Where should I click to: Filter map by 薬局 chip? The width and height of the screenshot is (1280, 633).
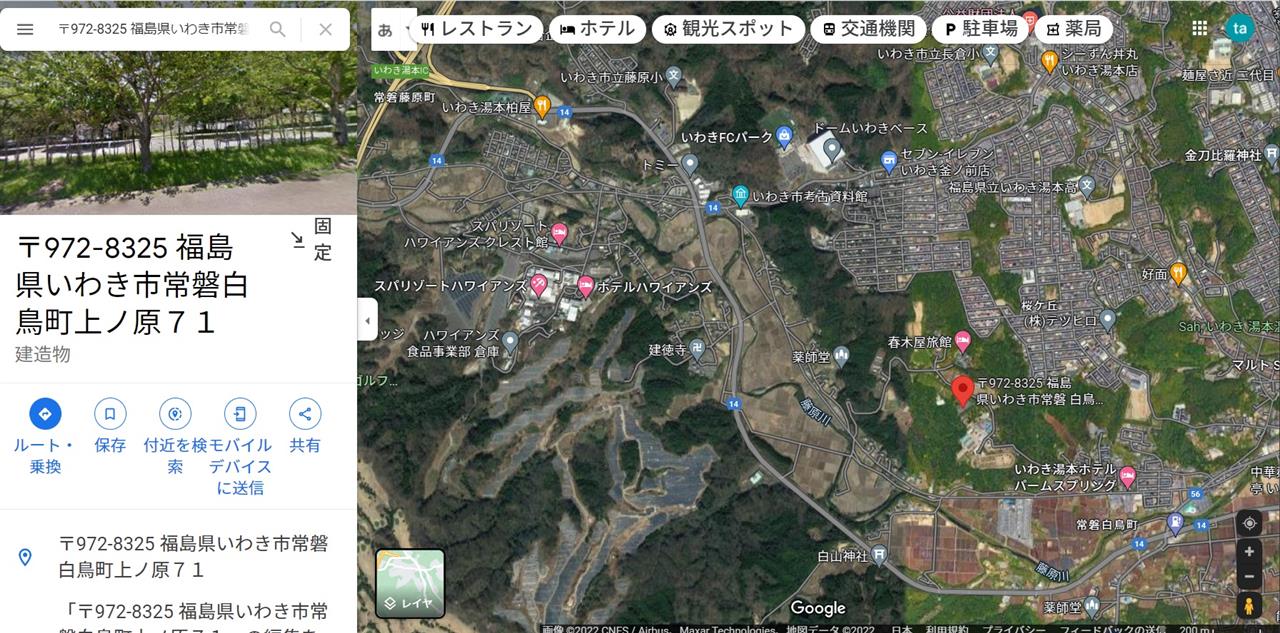click(x=1074, y=29)
